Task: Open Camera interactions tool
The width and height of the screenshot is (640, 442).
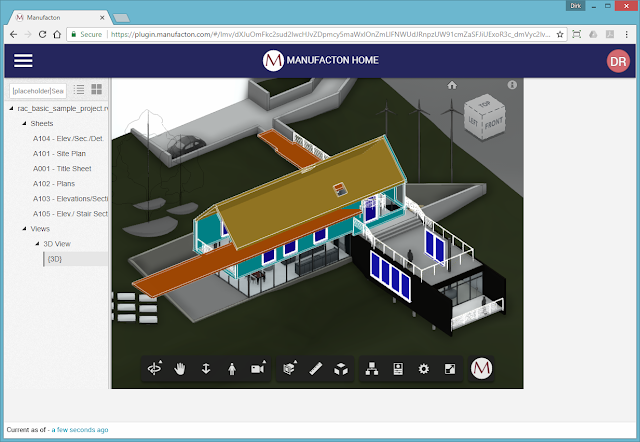Action: coord(258,369)
